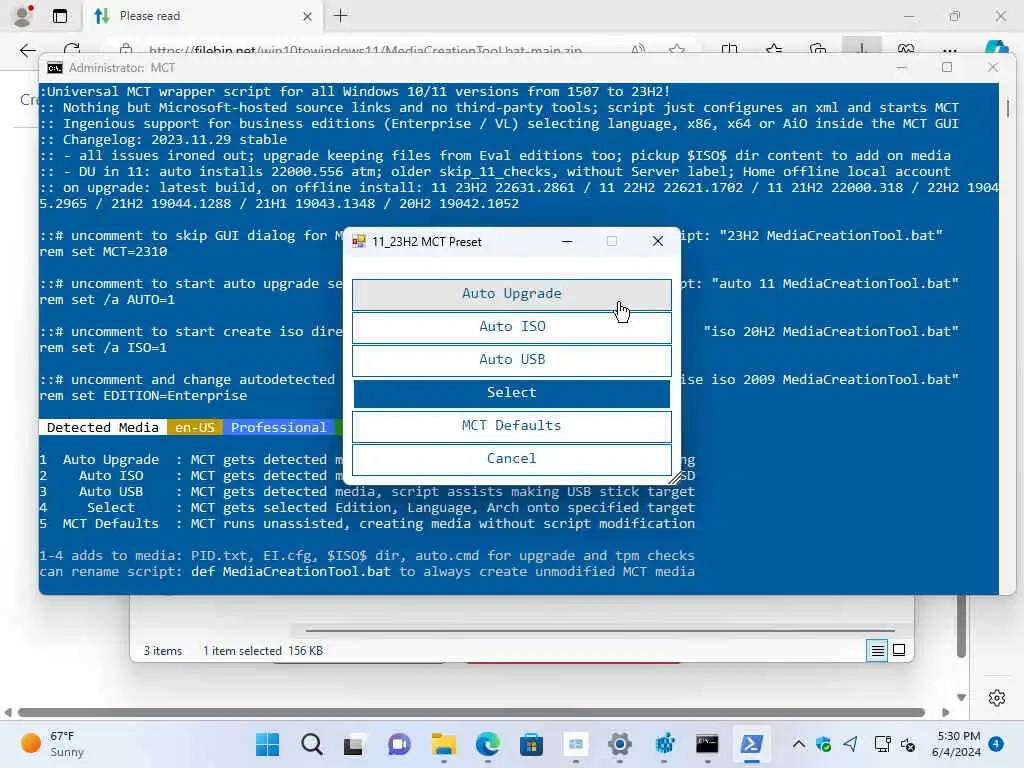1024x768 pixels.
Task: Open the location tray icon
Action: [x=850, y=744]
